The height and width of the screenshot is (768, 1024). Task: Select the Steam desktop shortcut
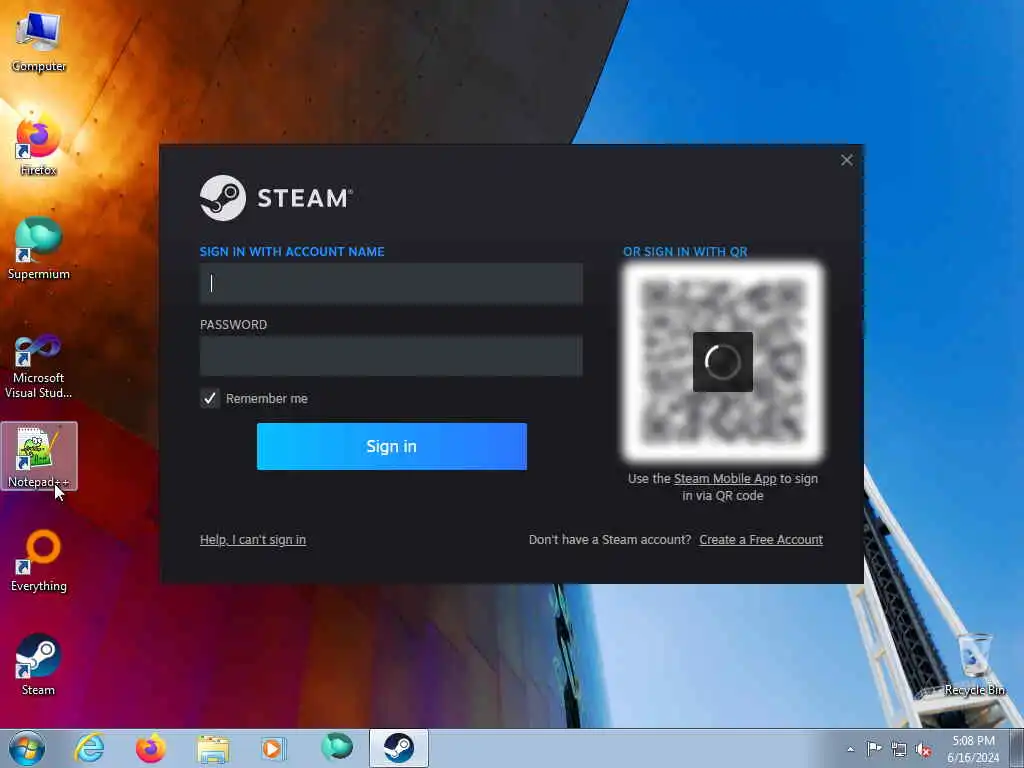click(x=39, y=664)
